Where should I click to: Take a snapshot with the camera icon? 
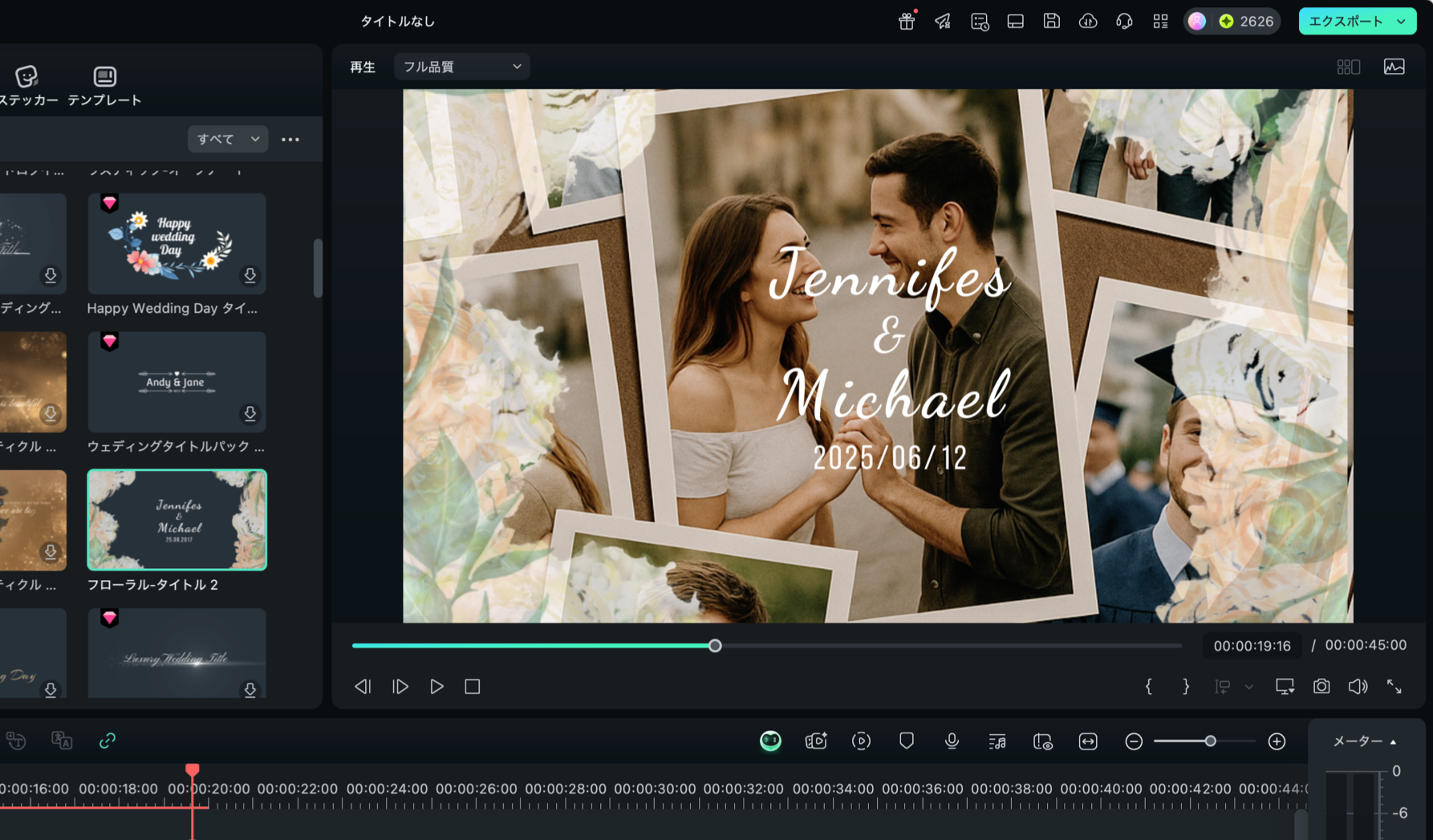click(x=1321, y=687)
